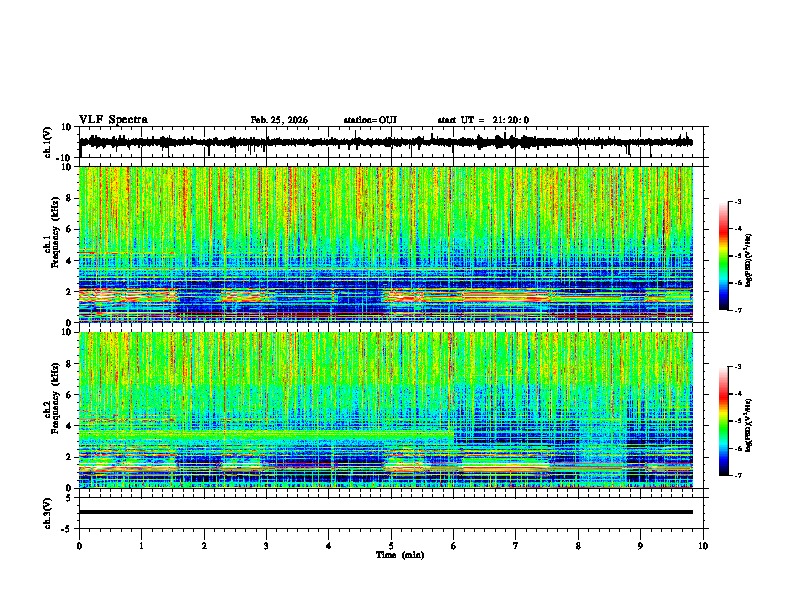Click the "-7" tick on ch.2 colorbar
Screen dimensions: 792x612
(x=737, y=475)
